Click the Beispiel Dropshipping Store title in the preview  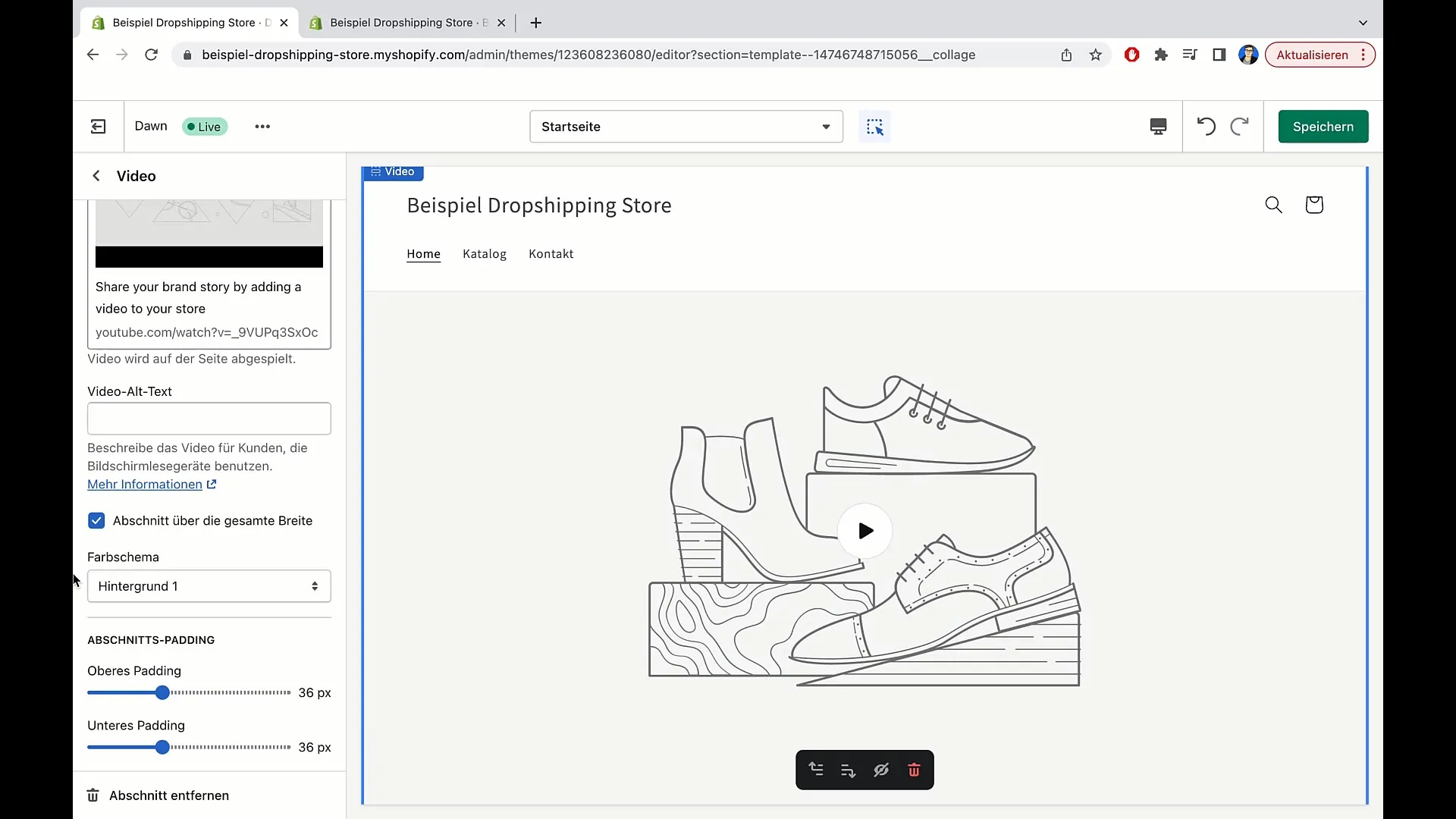coord(539,206)
